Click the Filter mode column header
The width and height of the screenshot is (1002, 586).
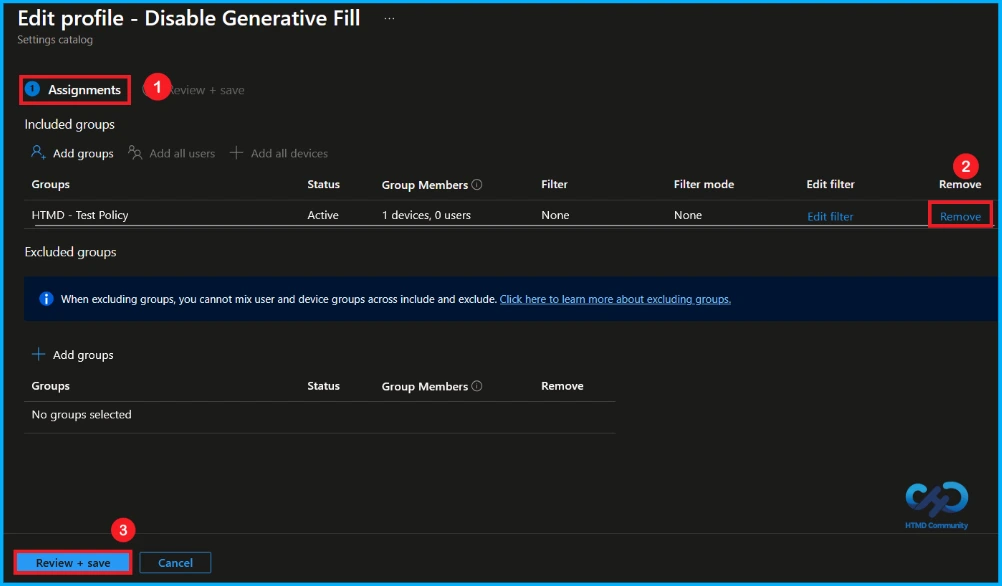703,184
